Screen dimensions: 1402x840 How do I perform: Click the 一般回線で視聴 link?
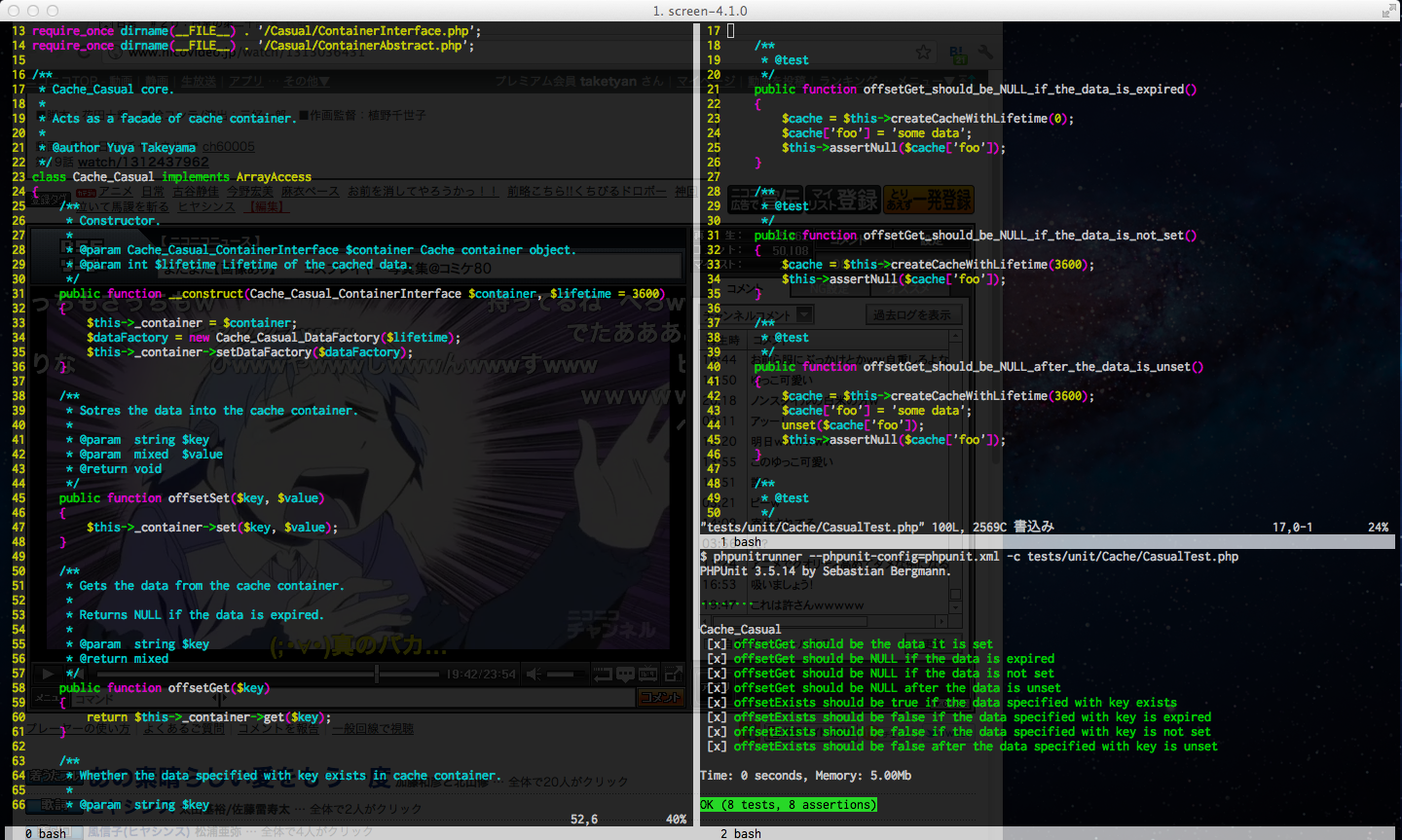pyautogui.click(x=373, y=728)
